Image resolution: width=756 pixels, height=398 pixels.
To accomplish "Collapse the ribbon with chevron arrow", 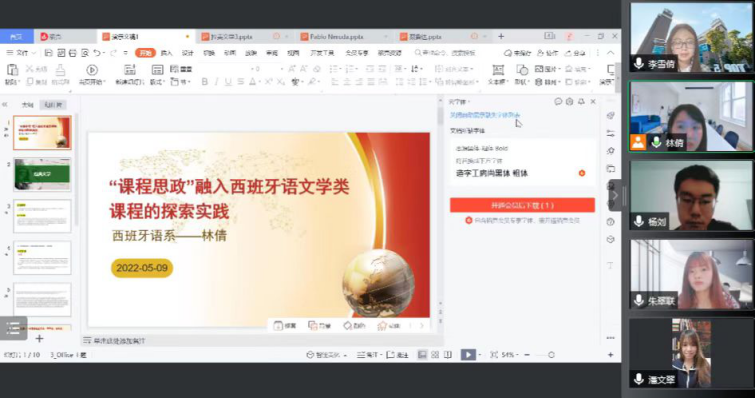I will [611, 53].
